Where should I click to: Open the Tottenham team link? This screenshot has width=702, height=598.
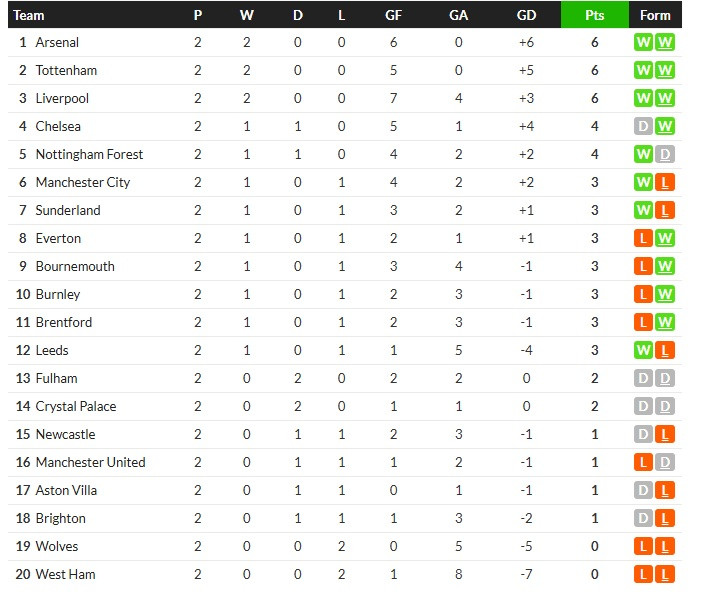(x=66, y=70)
